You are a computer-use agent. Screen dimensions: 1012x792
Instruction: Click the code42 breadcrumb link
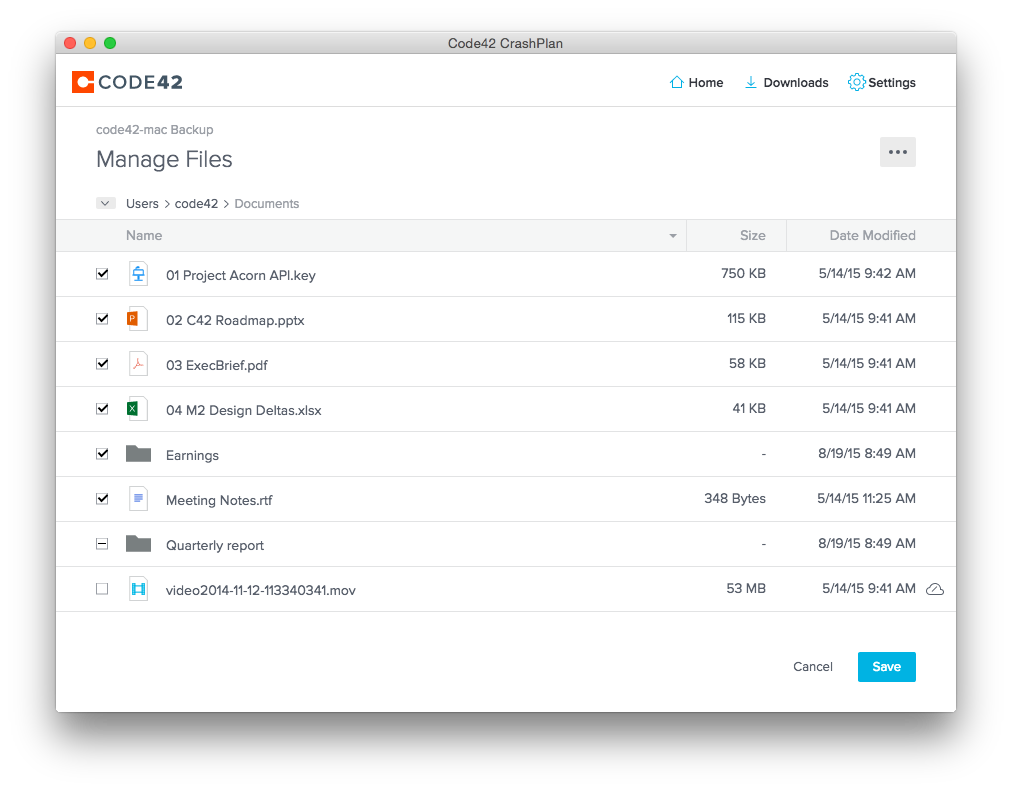pyautogui.click(x=196, y=203)
